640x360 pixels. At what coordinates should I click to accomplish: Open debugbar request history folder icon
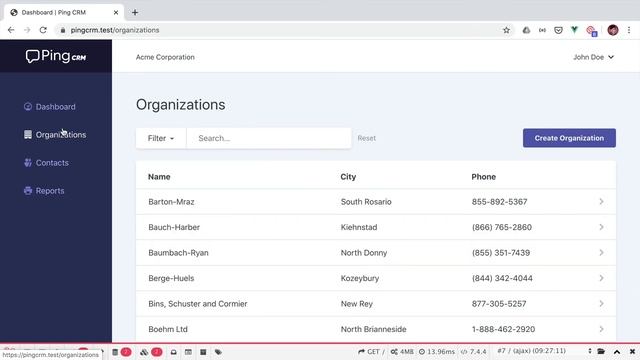tap(601, 351)
